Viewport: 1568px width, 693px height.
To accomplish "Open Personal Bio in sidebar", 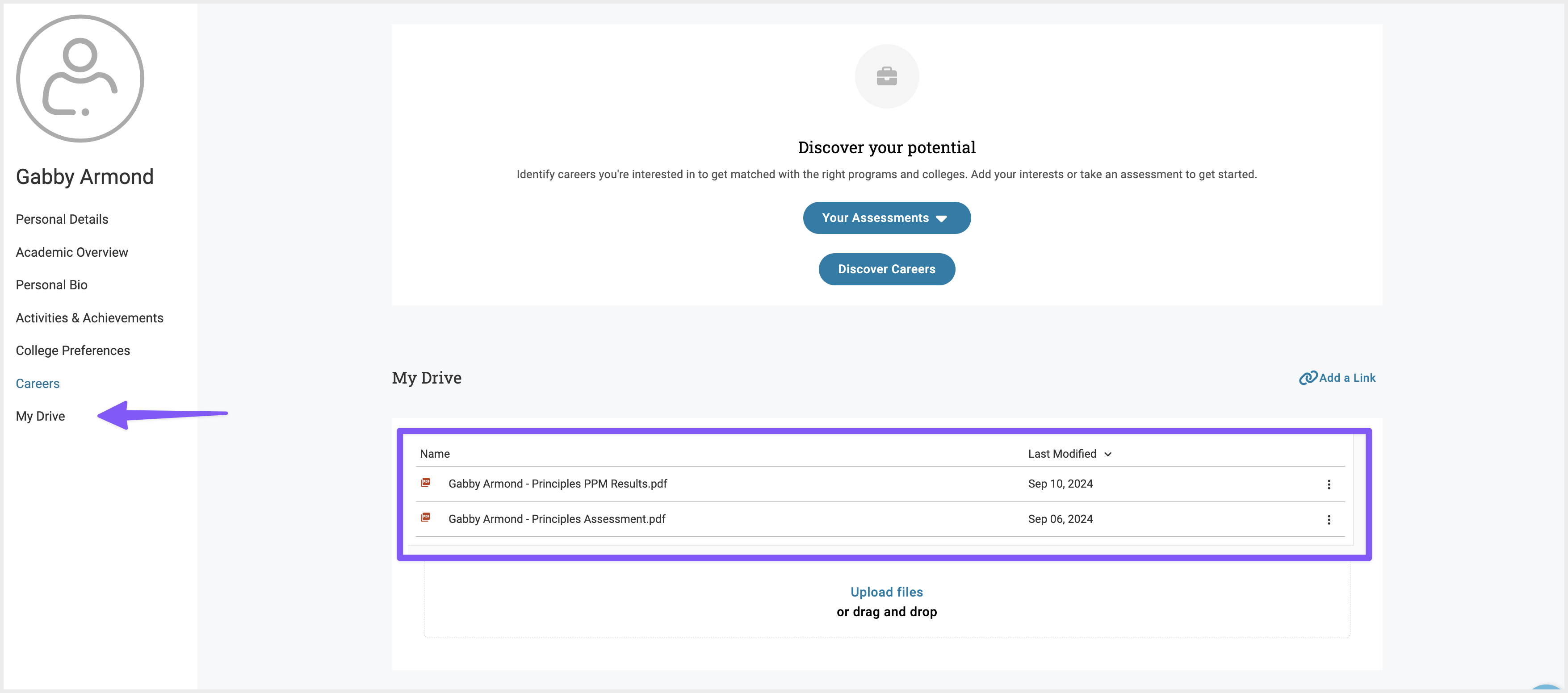I will click(52, 285).
